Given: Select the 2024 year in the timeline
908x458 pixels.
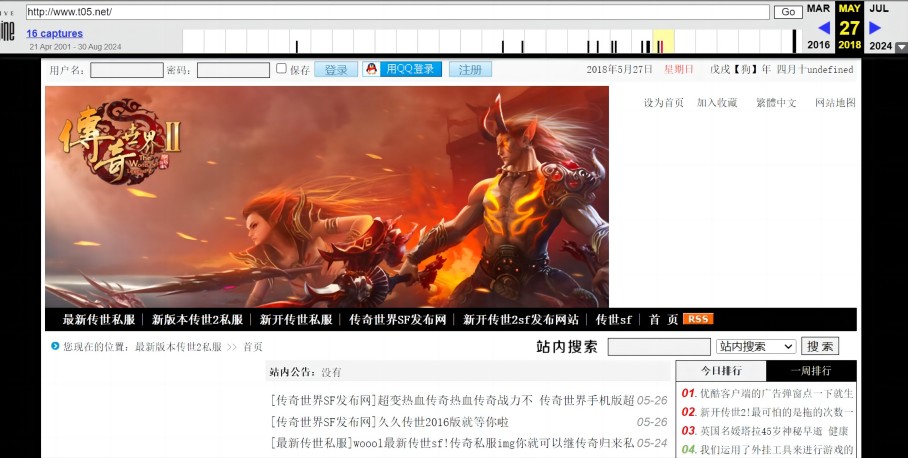Looking at the screenshot, I should click(880, 45).
